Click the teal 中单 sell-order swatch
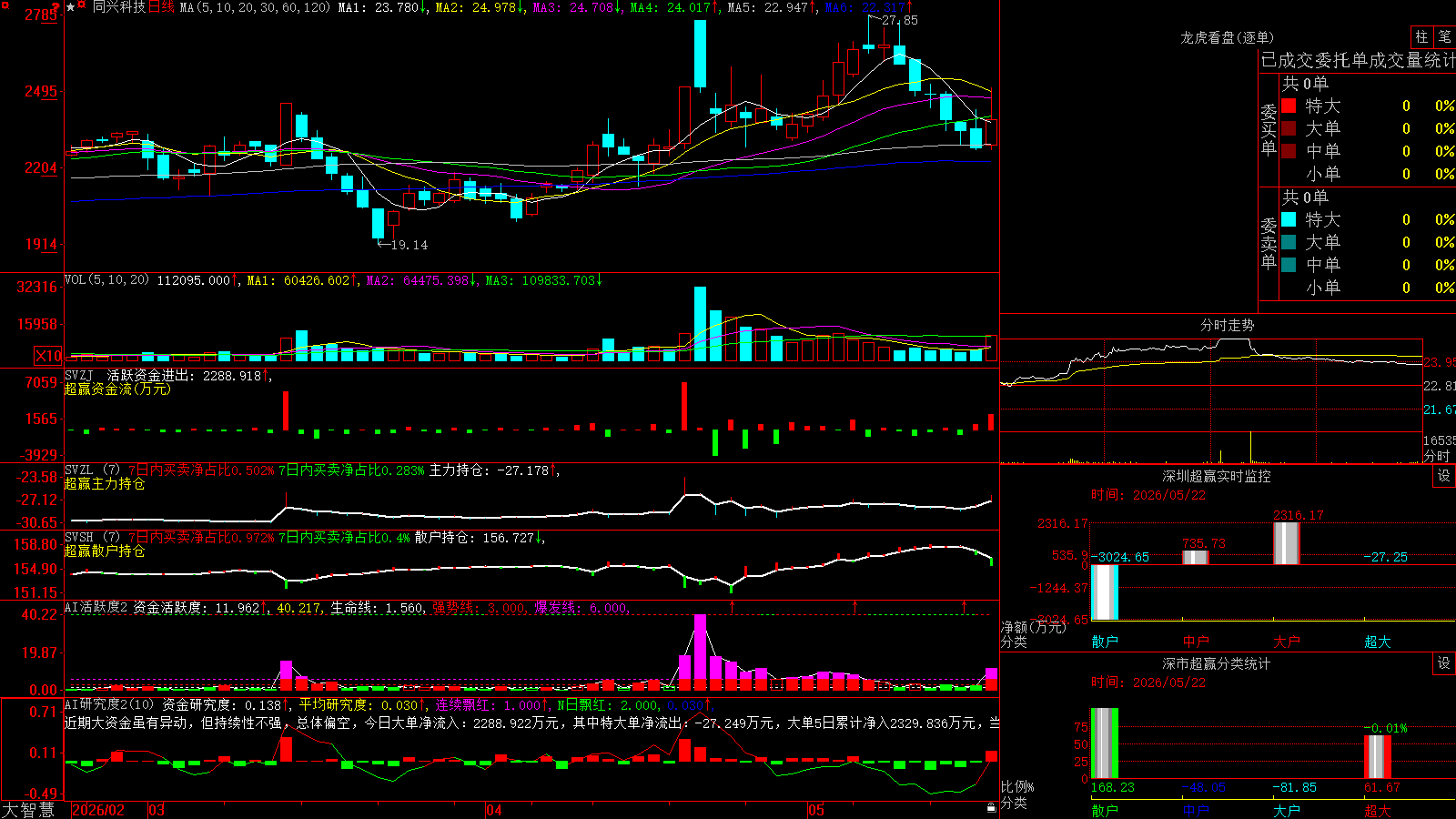 pyautogui.click(x=1289, y=265)
